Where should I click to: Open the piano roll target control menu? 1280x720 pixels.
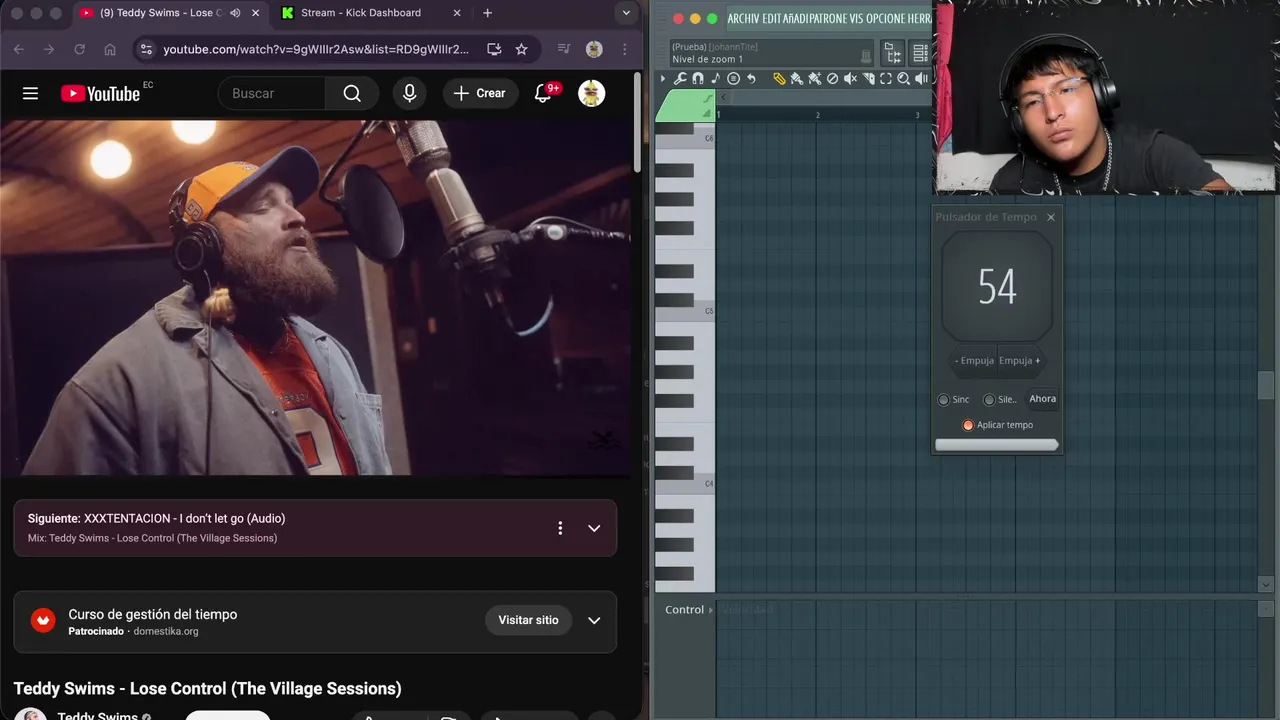[733, 78]
